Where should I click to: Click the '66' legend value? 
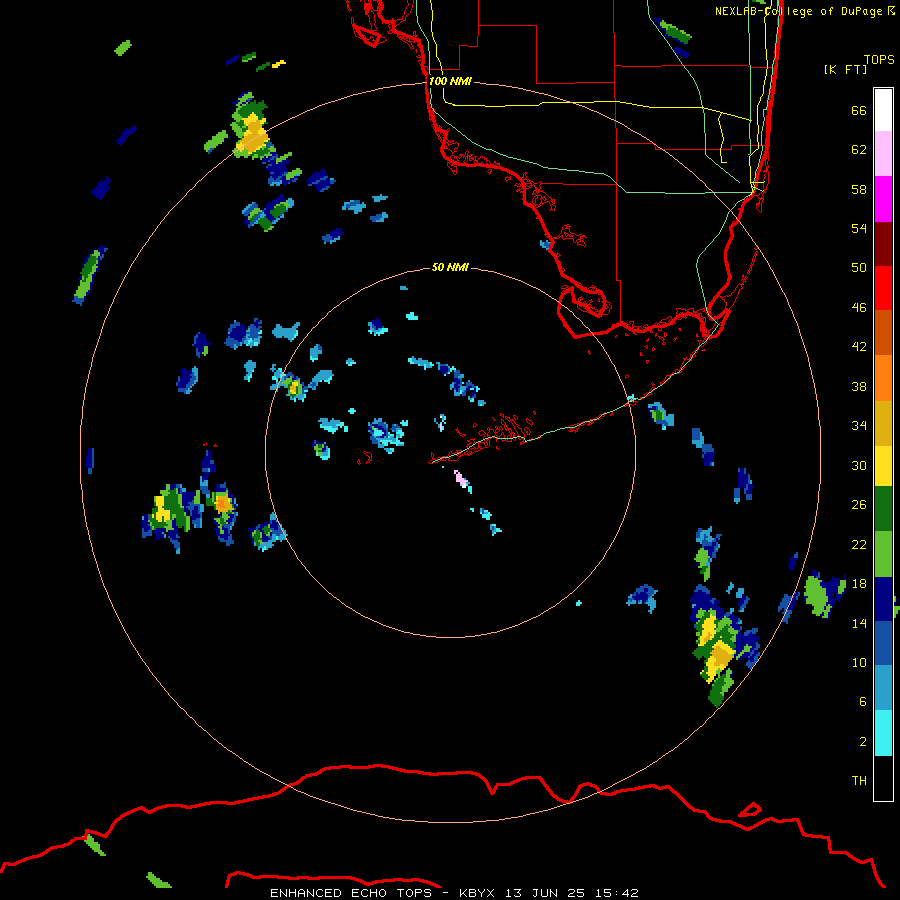pos(859,110)
